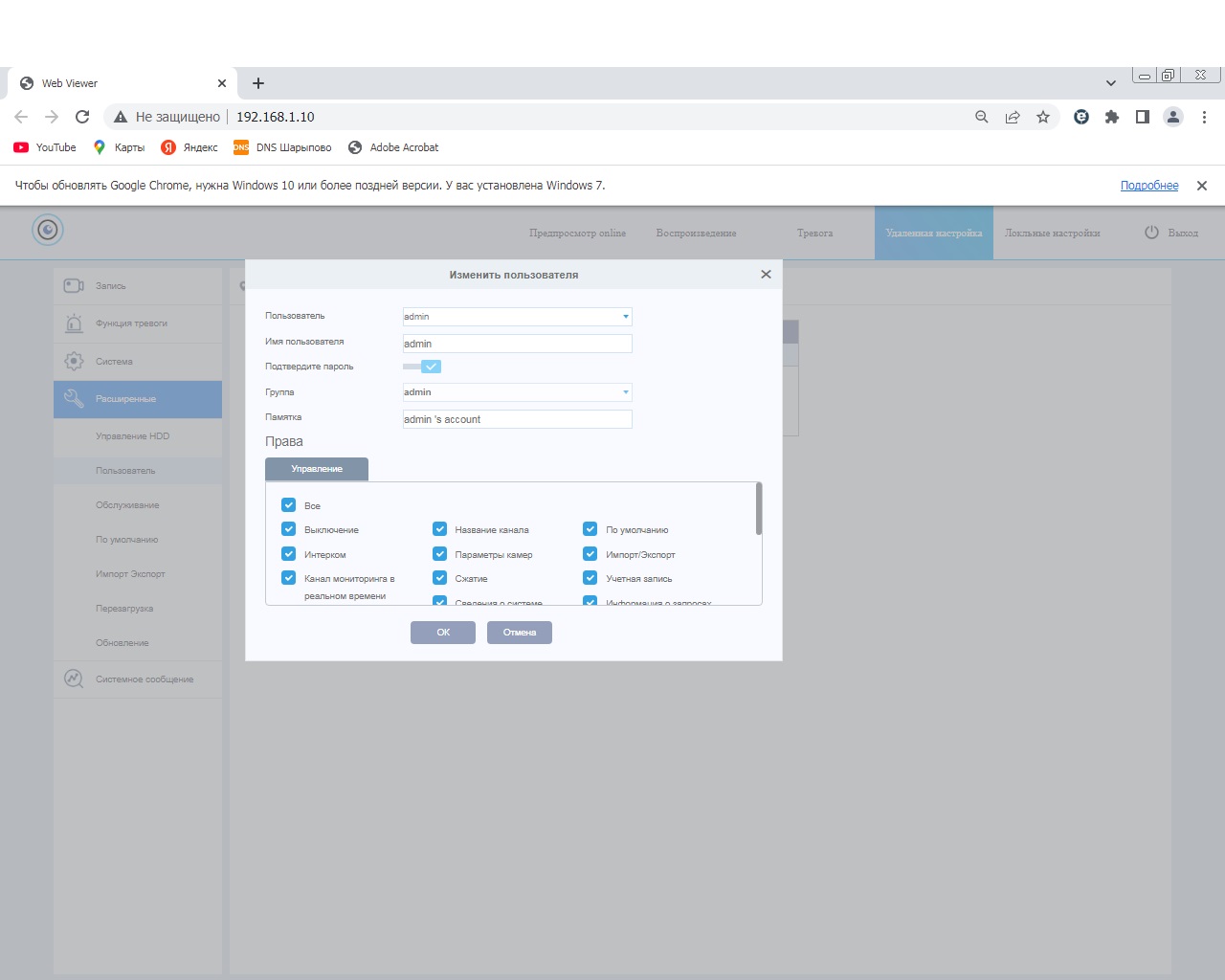The height and width of the screenshot is (980, 1225).
Task: Uncheck the Все permissions checkbox
Action: click(288, 505)
